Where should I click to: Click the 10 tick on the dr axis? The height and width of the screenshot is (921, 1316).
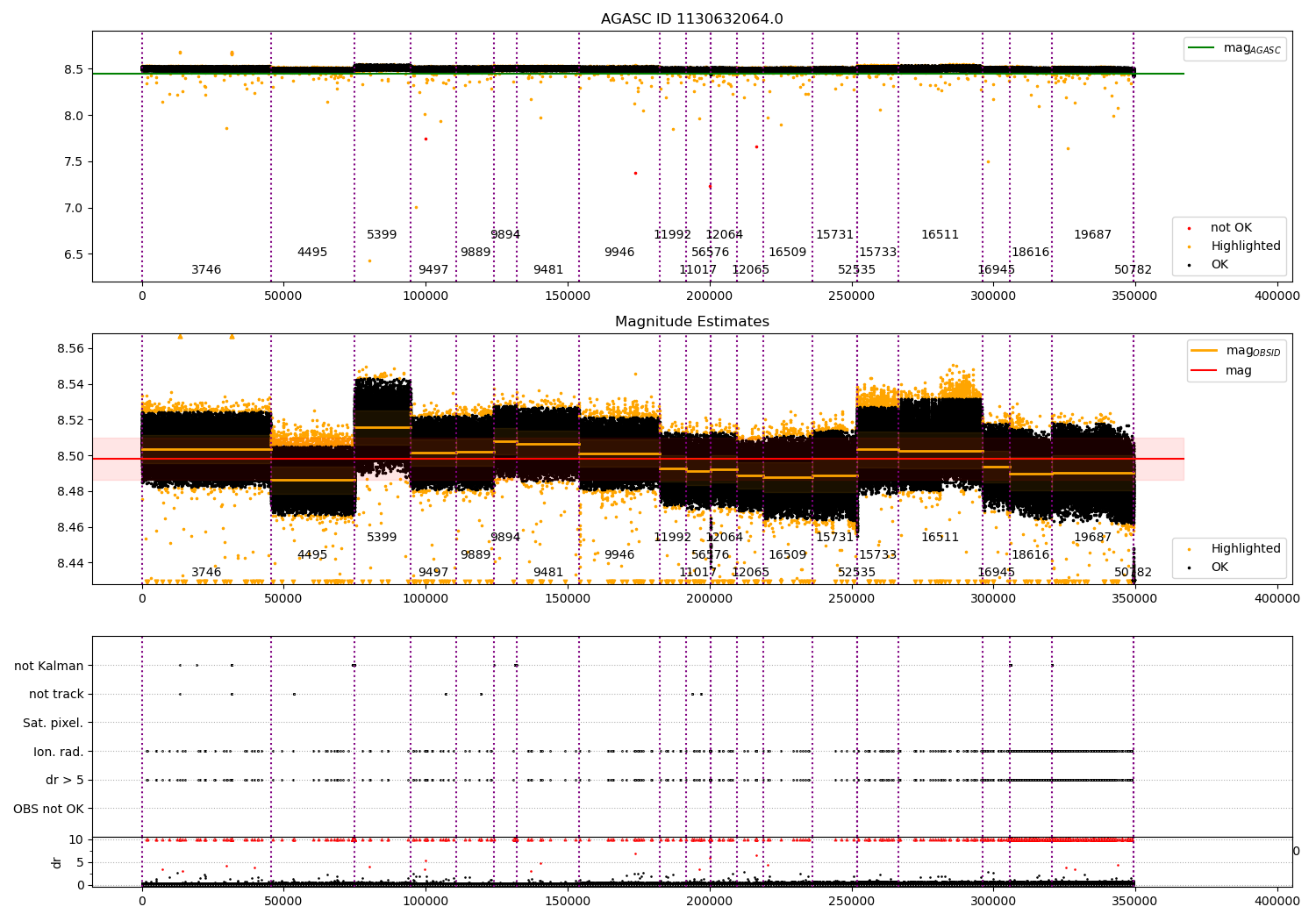coord(76,839)
